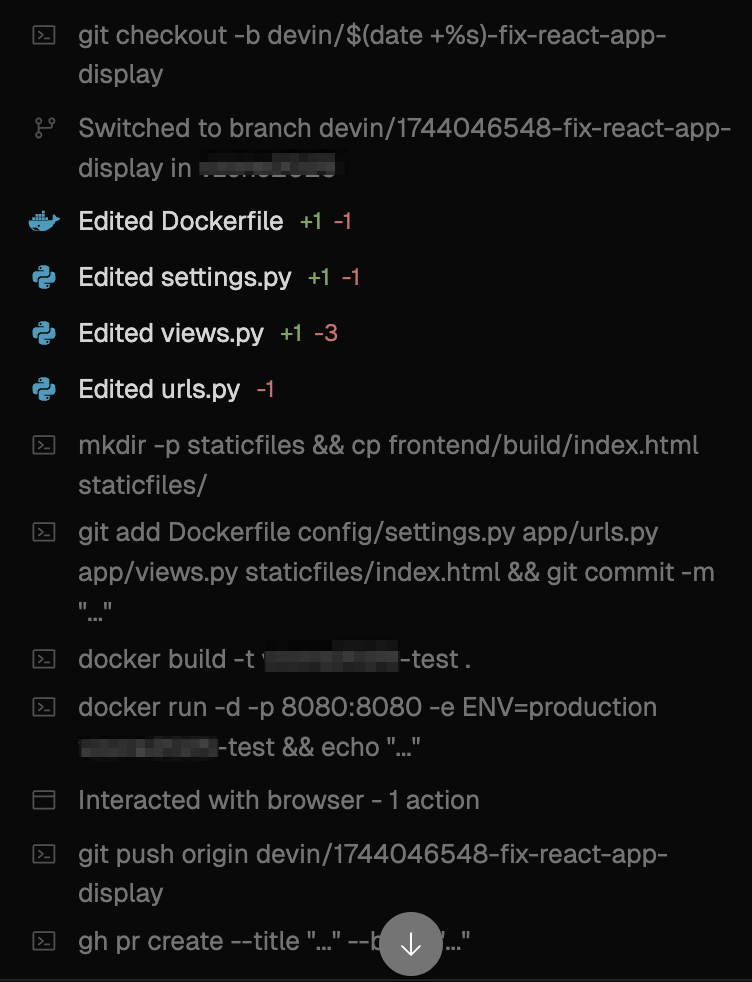Open the Edited urls.py change
This screenshot has width=752, height=982.
176,390
